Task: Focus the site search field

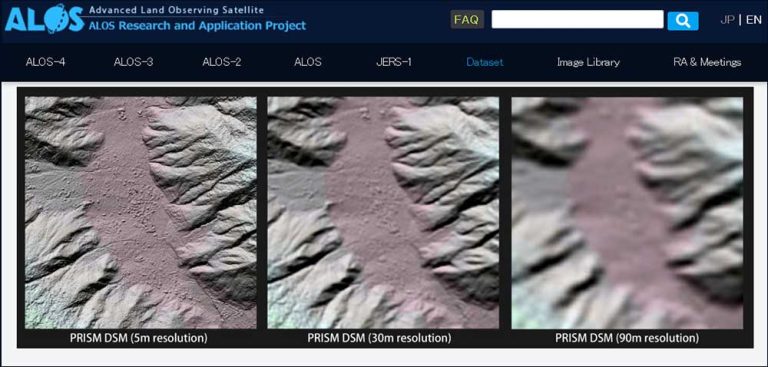Action: pyautogui.click(x=577, y=20)
